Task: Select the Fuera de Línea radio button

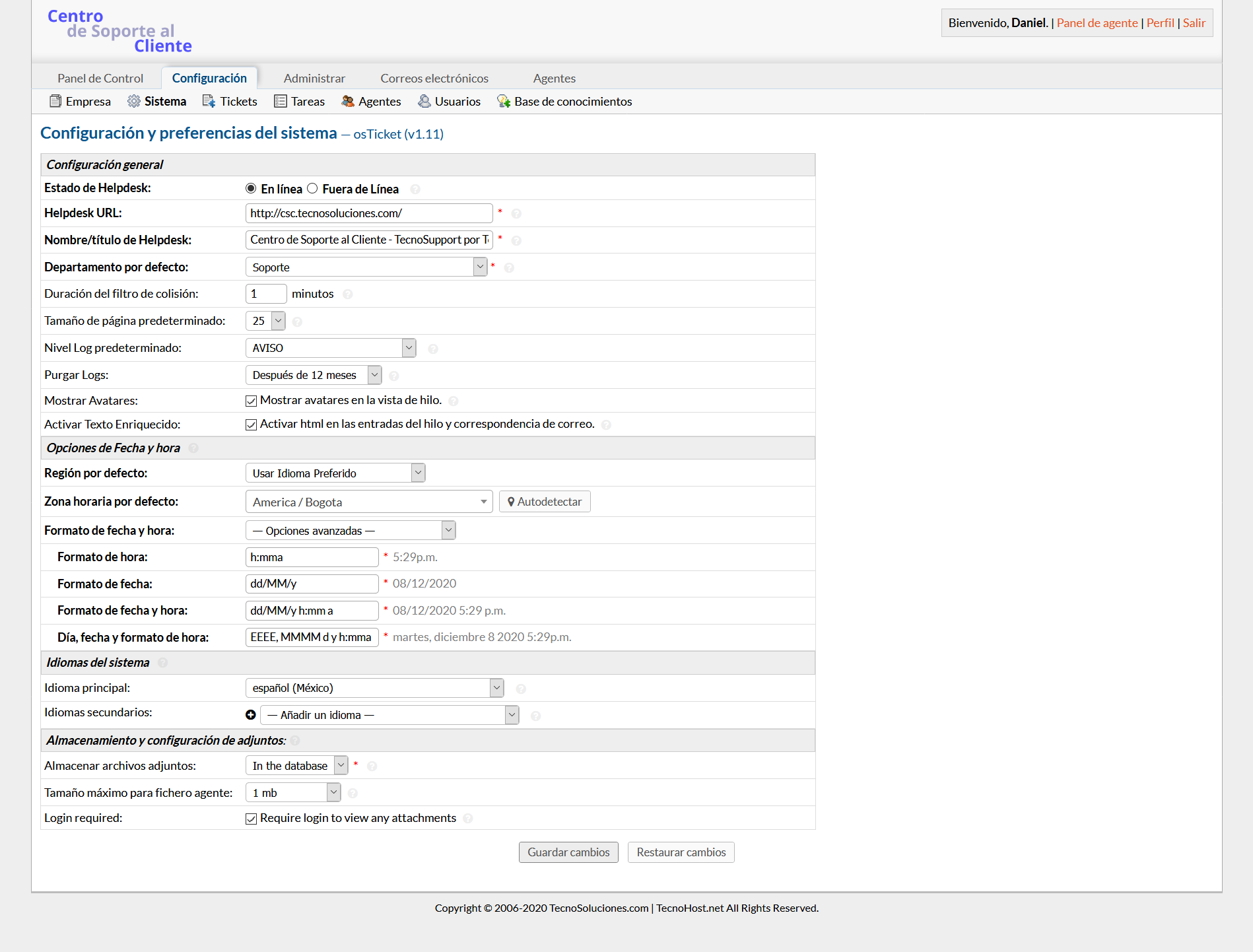Action: coord(312,189)
